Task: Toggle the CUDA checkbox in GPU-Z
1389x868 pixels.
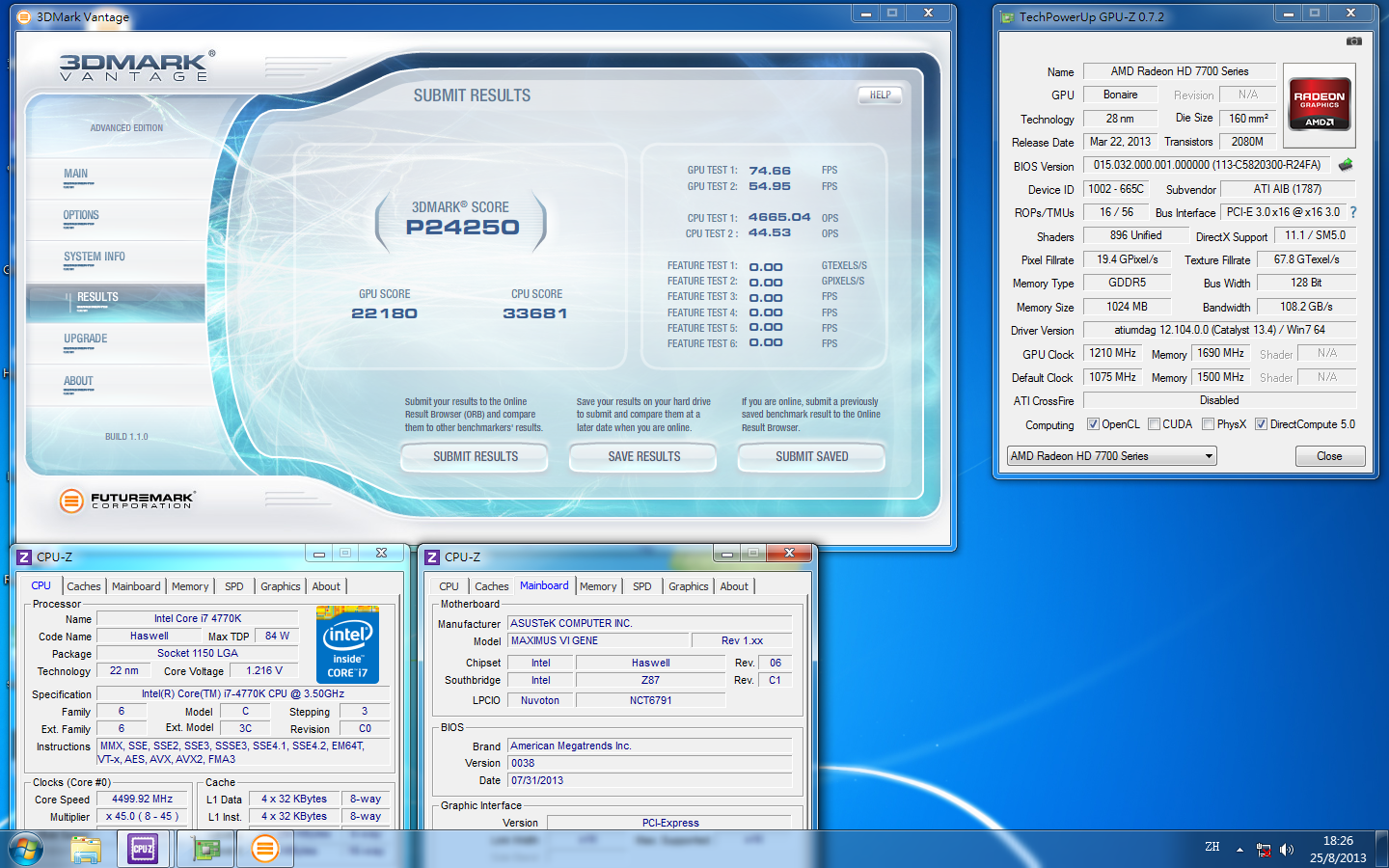Action: pyautogui.click(x=1154, y=424)
